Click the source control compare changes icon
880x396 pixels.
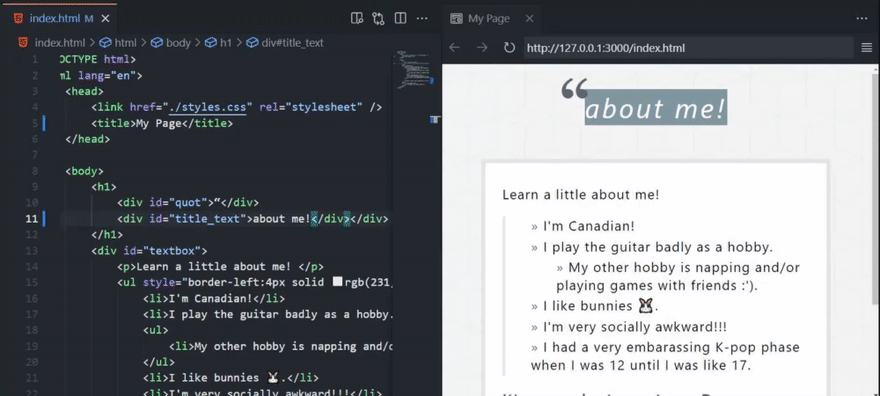[x=378, y=19]
